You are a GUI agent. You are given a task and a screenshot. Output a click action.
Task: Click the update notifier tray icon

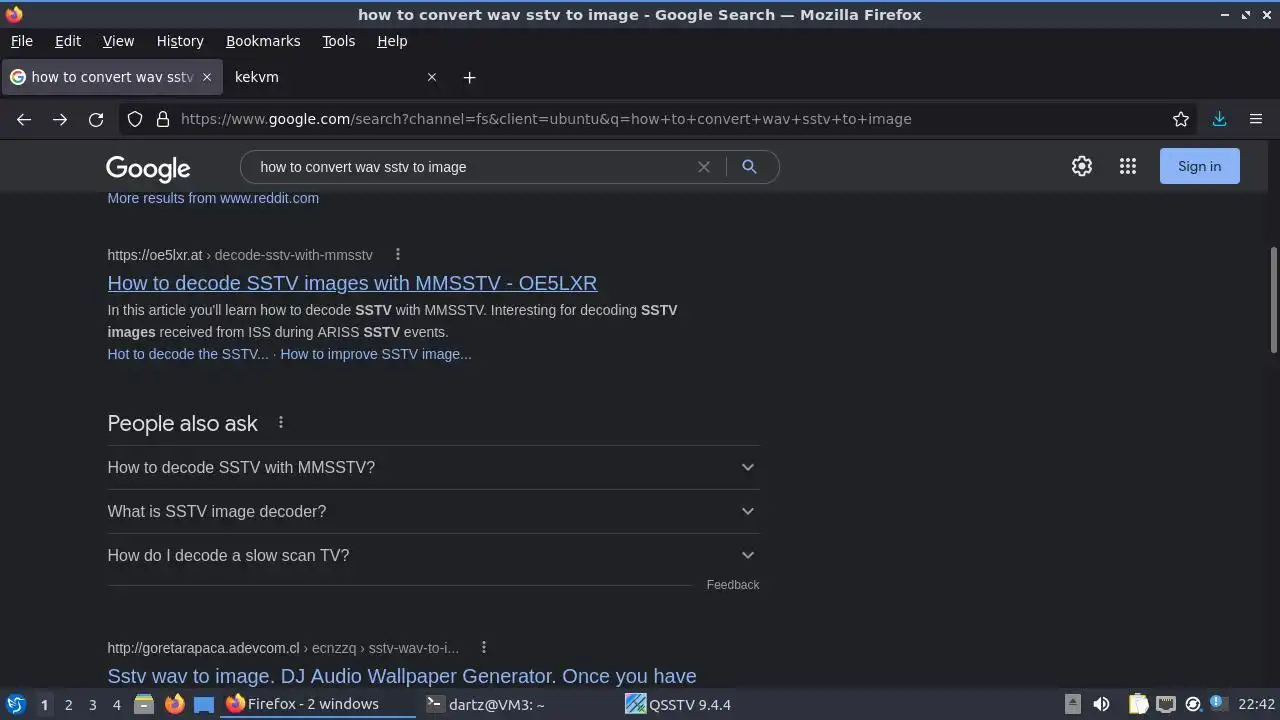click(1192, 704)
